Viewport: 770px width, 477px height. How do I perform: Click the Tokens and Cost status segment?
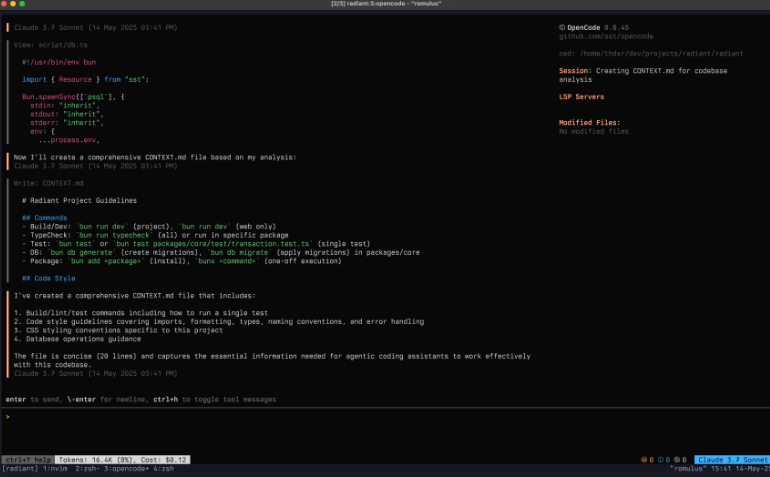click(122, 460)
